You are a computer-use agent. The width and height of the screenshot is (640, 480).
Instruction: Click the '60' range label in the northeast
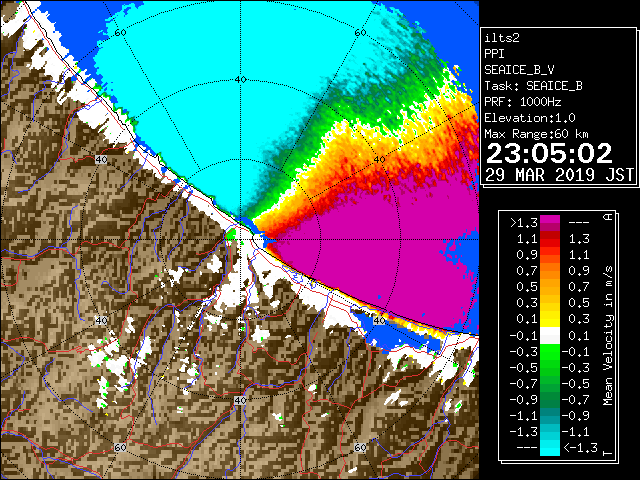point(360,32)
